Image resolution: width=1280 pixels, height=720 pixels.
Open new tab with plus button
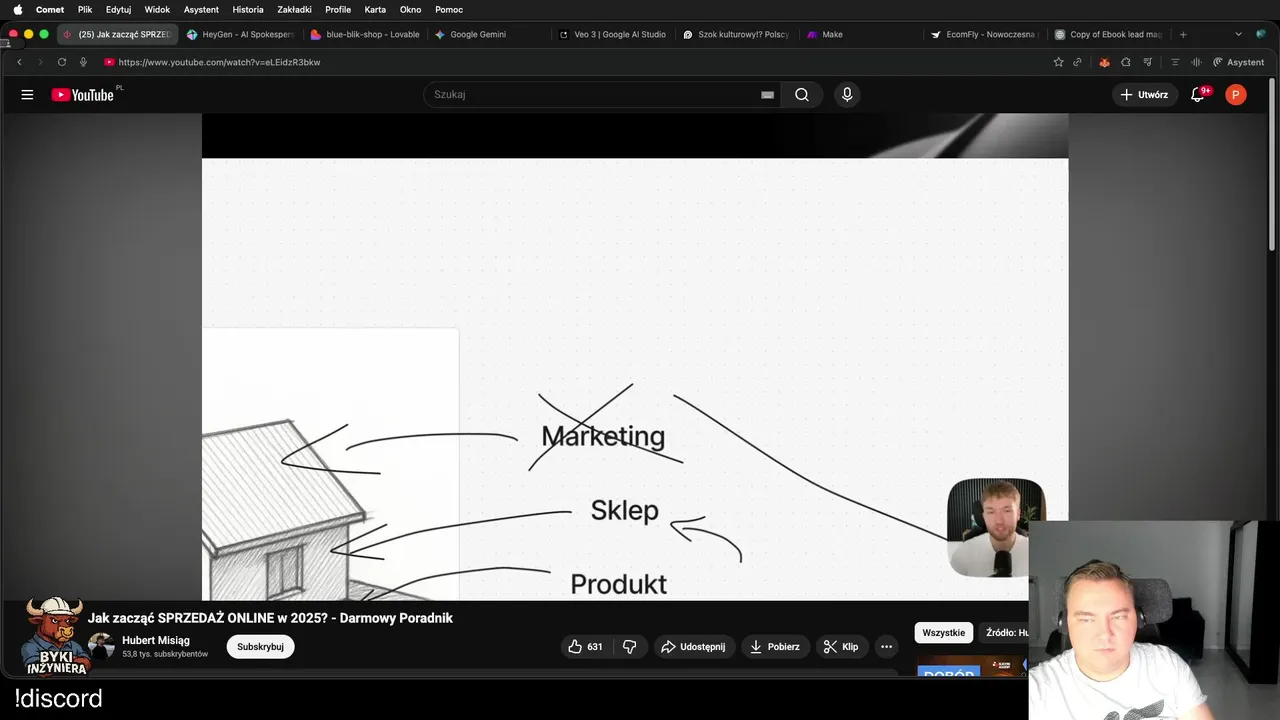1183,34
